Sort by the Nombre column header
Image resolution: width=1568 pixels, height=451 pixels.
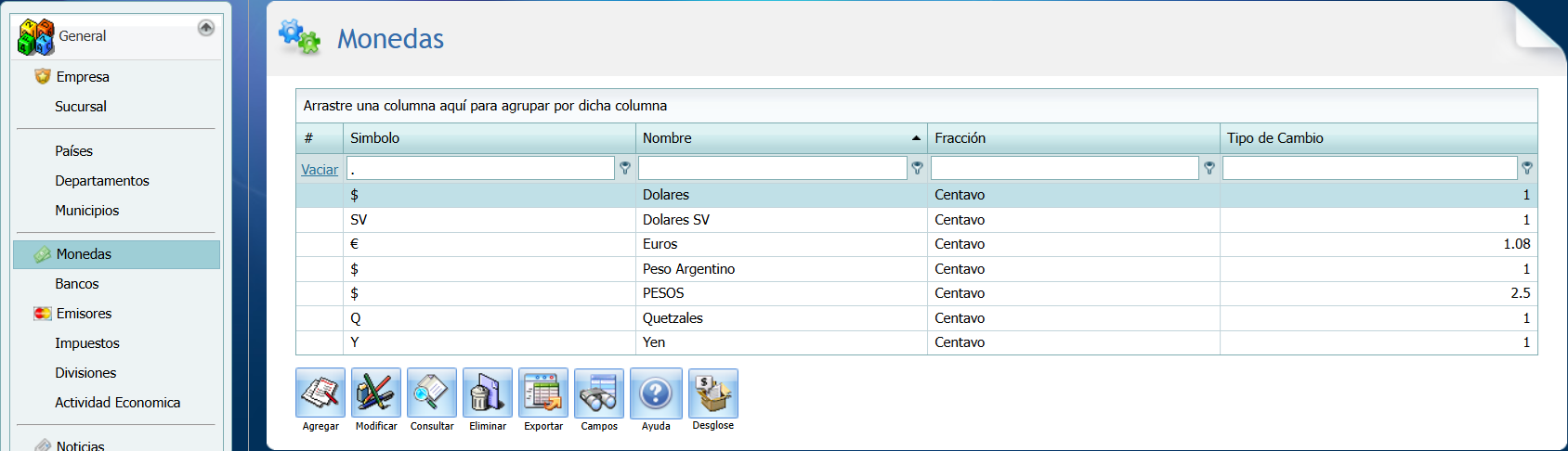pyautogui.click(x=771, y=138)
